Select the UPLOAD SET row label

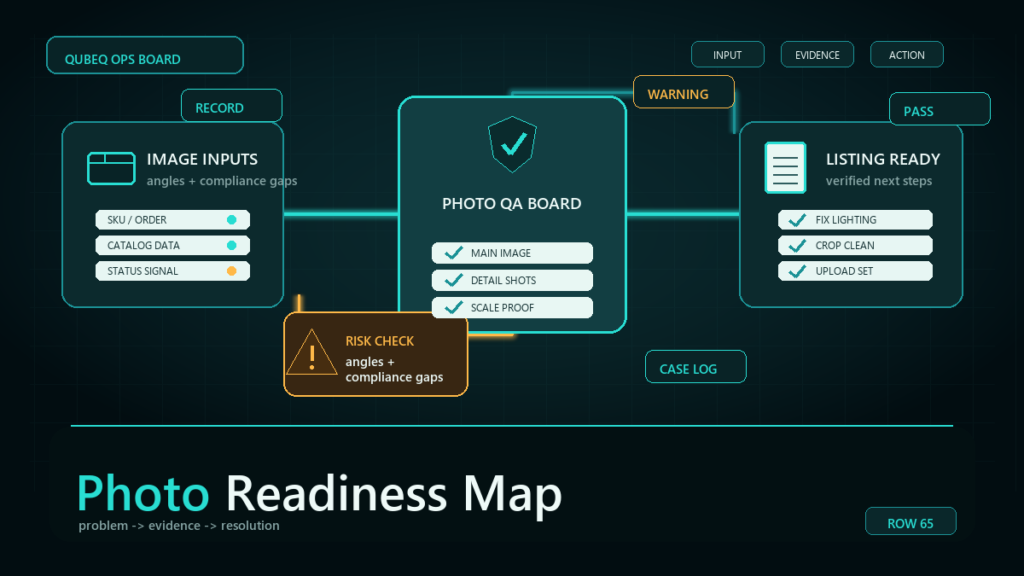coord(844,271)
